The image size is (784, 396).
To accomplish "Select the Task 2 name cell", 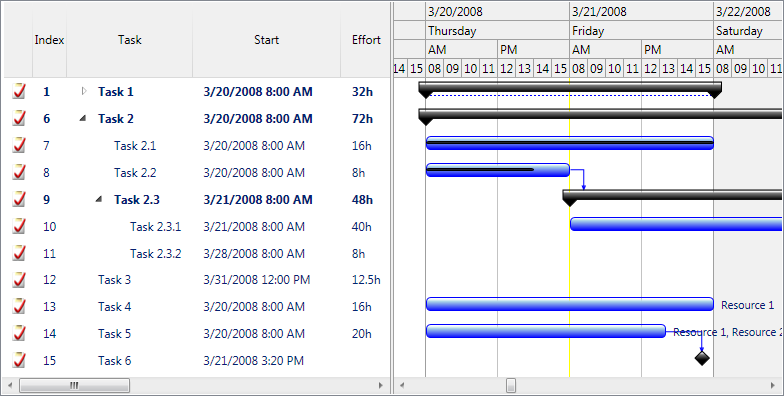I will click(116, 119).
